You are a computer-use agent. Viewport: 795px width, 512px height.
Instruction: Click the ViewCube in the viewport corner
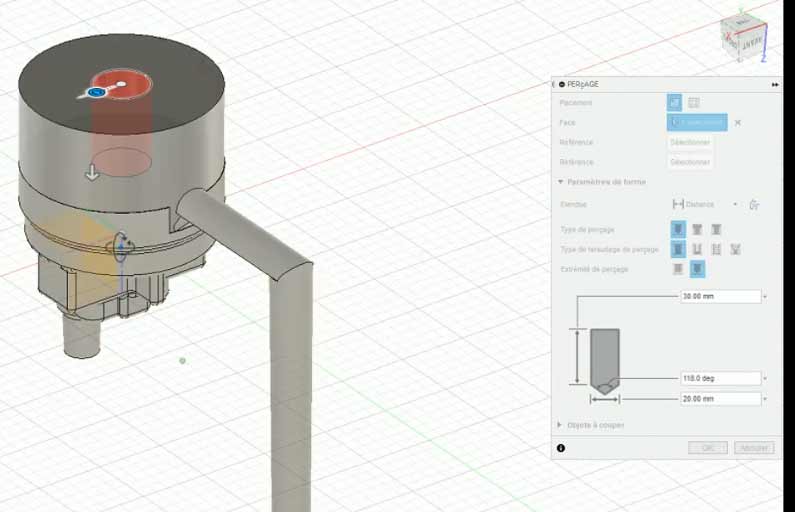[742, 38]
